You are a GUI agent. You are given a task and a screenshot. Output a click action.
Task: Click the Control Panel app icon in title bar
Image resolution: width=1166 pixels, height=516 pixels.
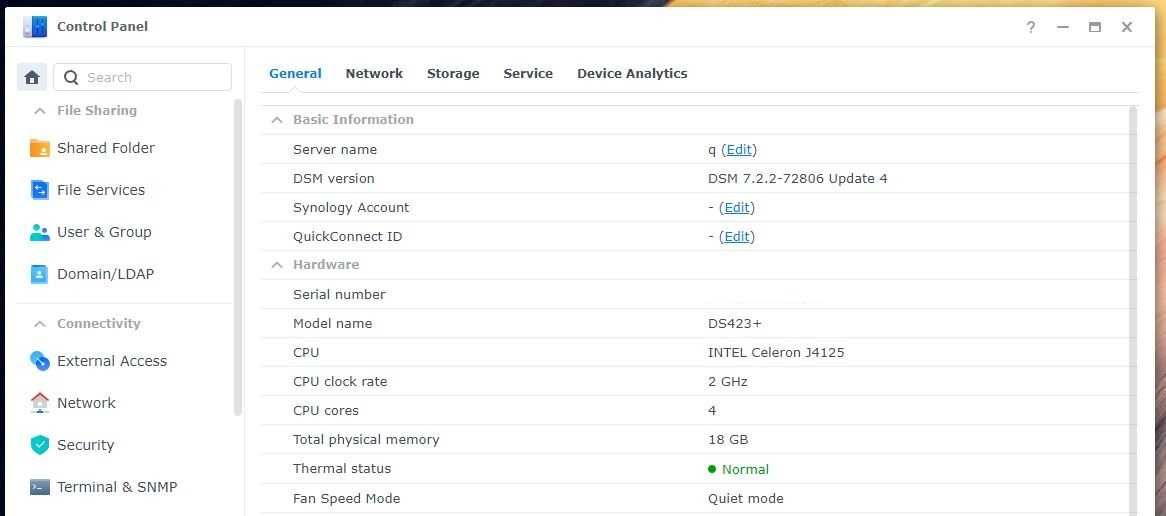[35, 27]
